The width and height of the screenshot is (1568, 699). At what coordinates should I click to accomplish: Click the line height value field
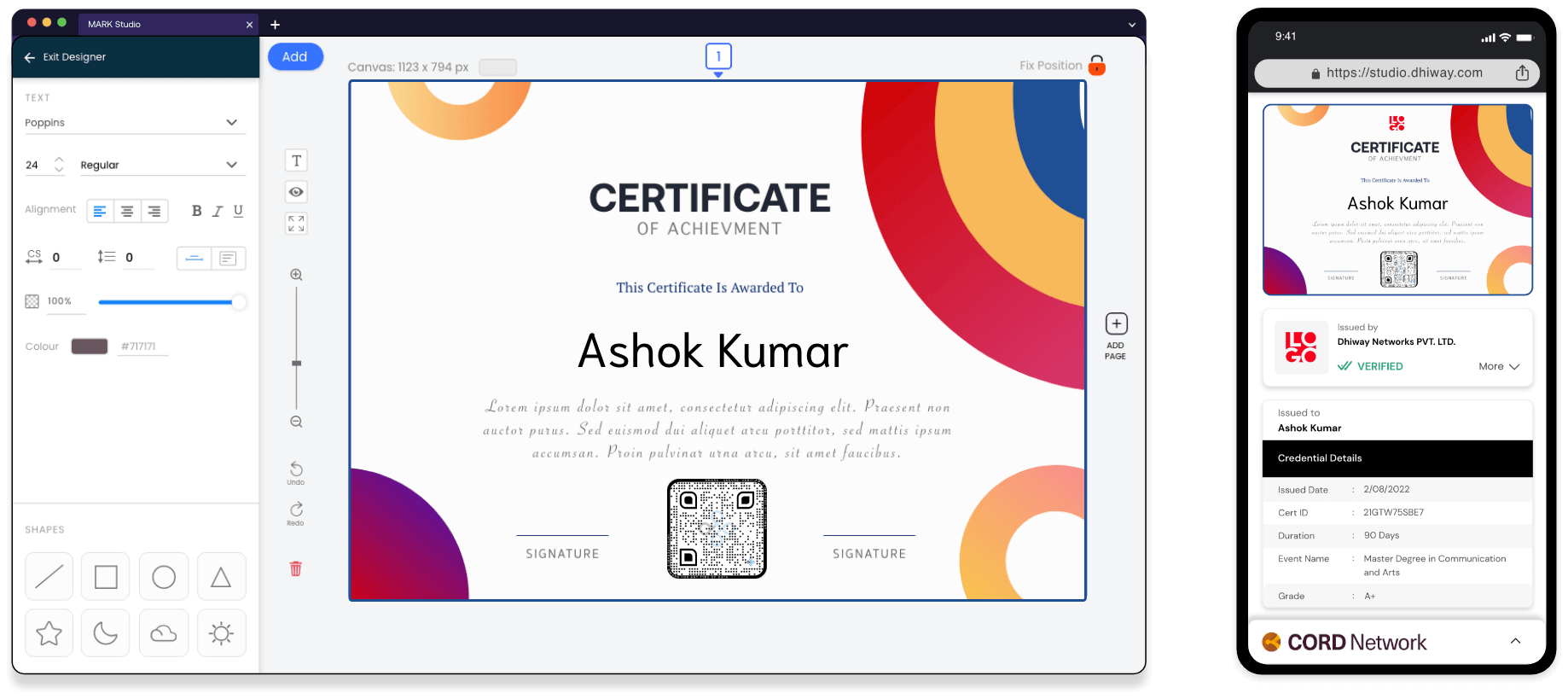(138, 258)
